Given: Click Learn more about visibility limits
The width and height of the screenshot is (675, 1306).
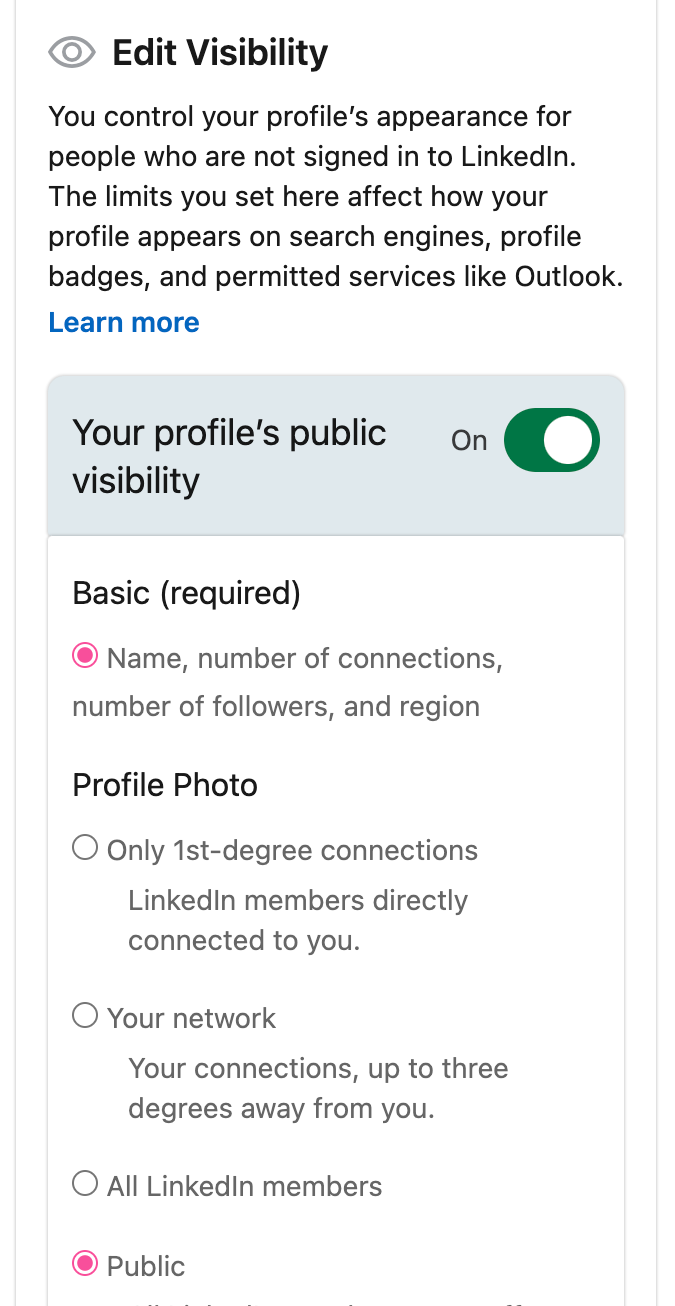Looking at the screenshot, I should [x=123, y=322].
